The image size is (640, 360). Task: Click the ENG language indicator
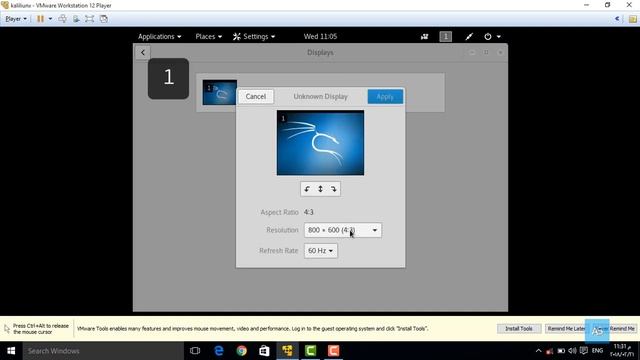point(597,351)
